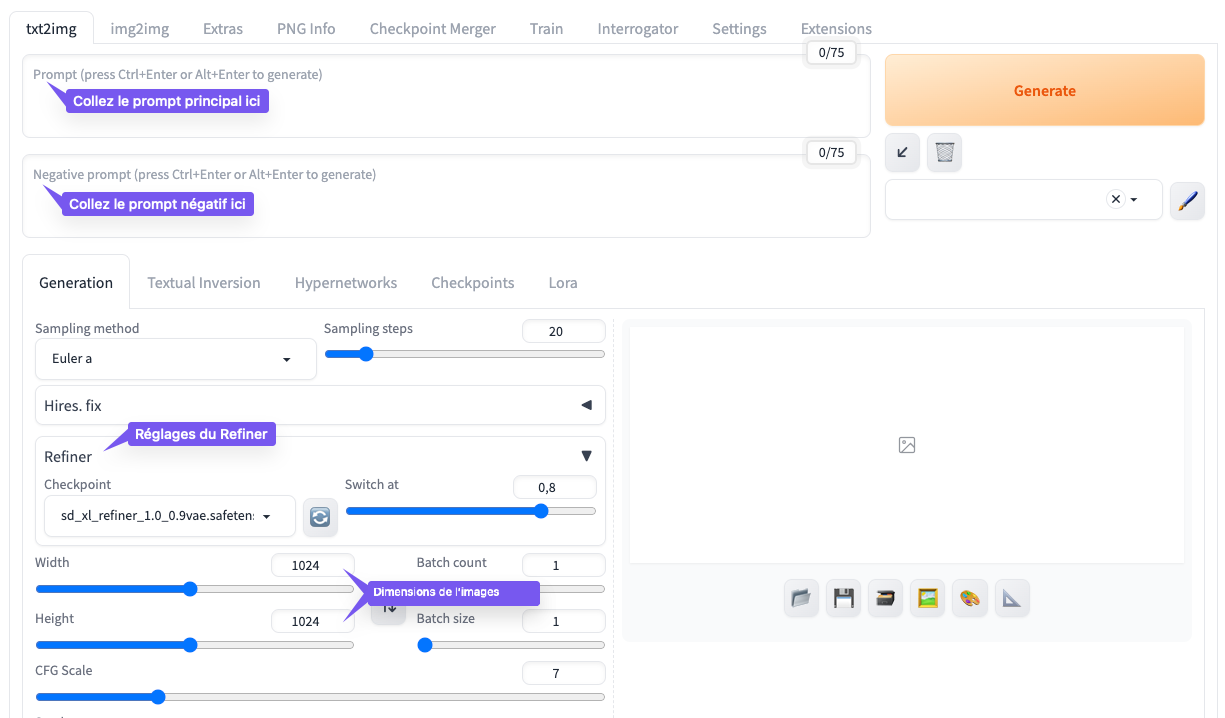Send image to img2img using picture icon
This screenshot has width=1225, height=718.
[927, 598]
